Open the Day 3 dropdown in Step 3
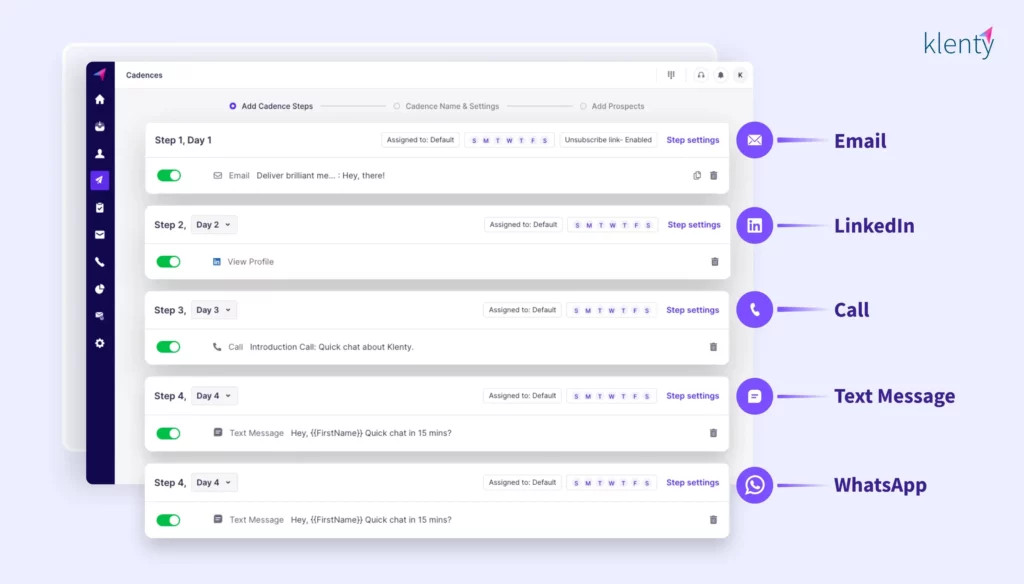The height and width of the screenshot is (584, 1024). [x=213, y=310]
